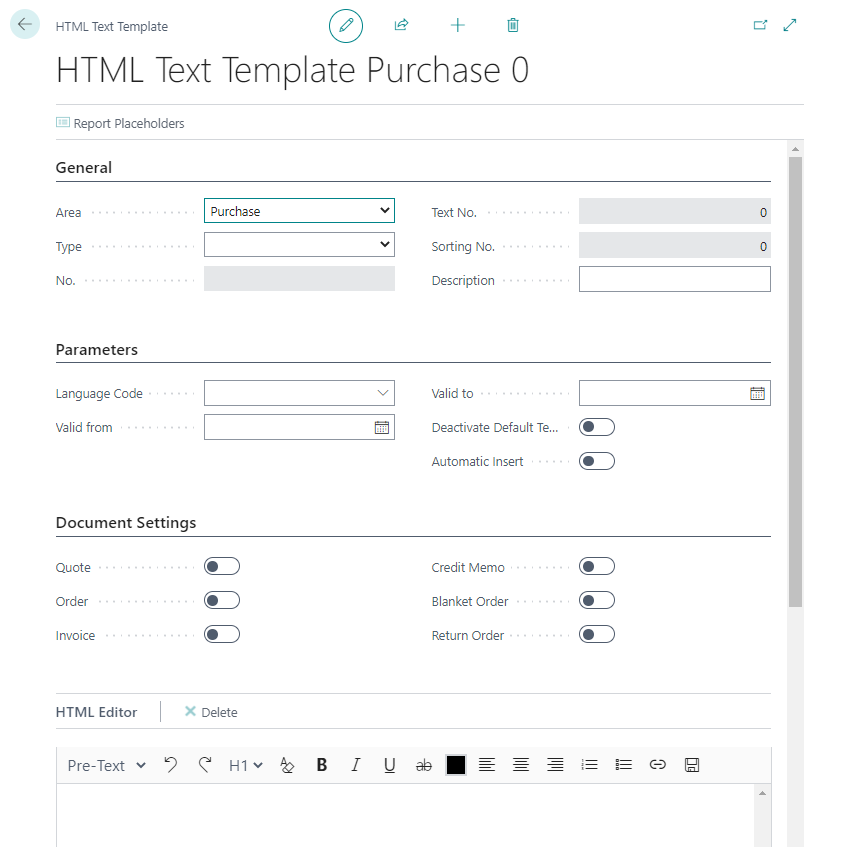Open the Pre-Text dropdown in editor
Screen dimensions: 846x847
106,765
